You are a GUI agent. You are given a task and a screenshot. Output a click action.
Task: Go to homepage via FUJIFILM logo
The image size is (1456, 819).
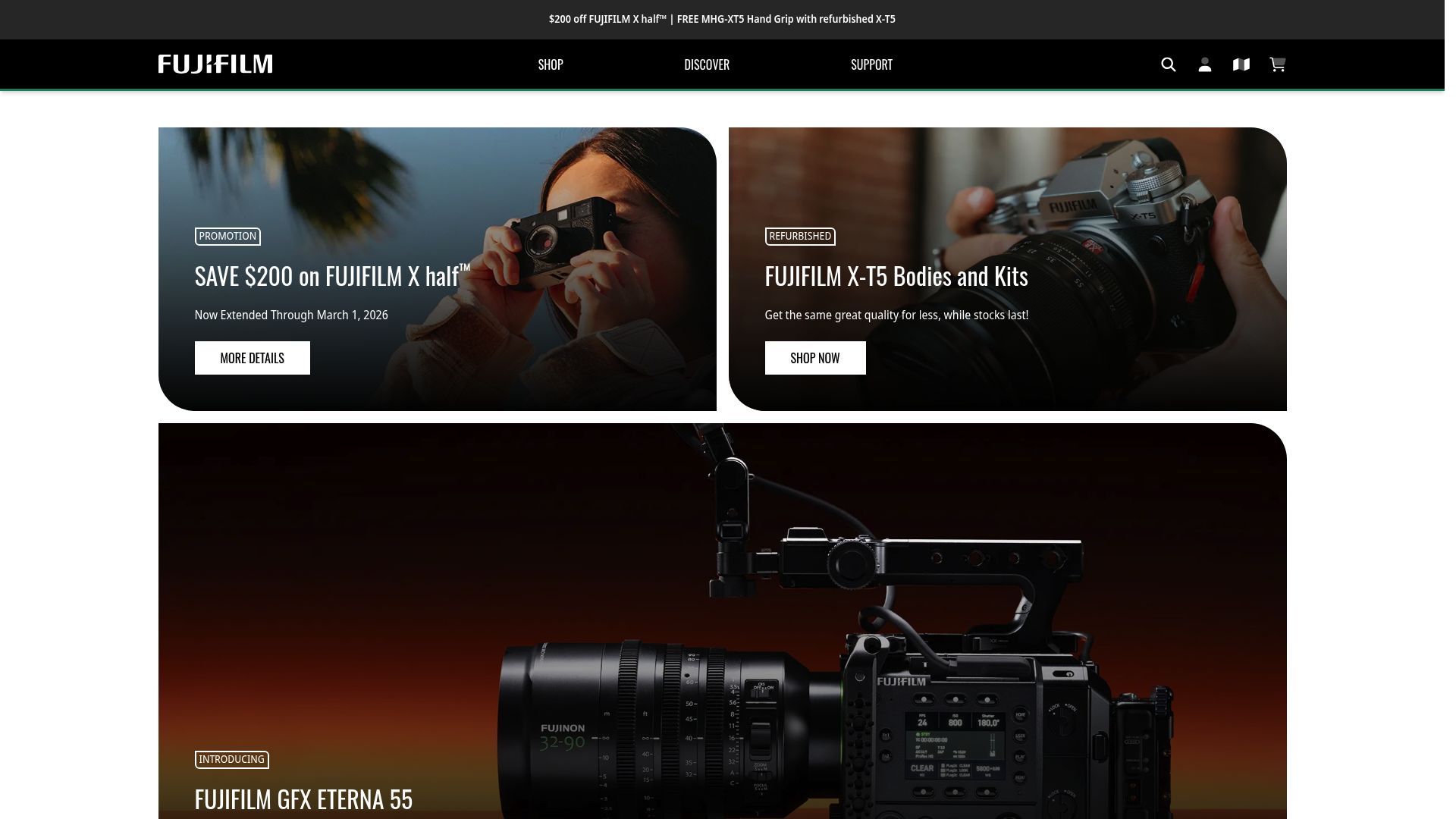(x=215, y=64)
